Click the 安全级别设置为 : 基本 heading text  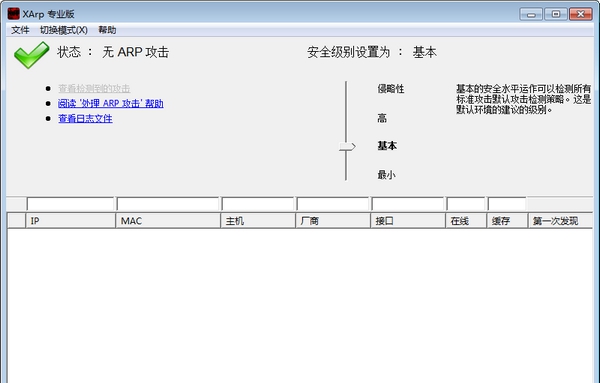(x=372, y=52)
